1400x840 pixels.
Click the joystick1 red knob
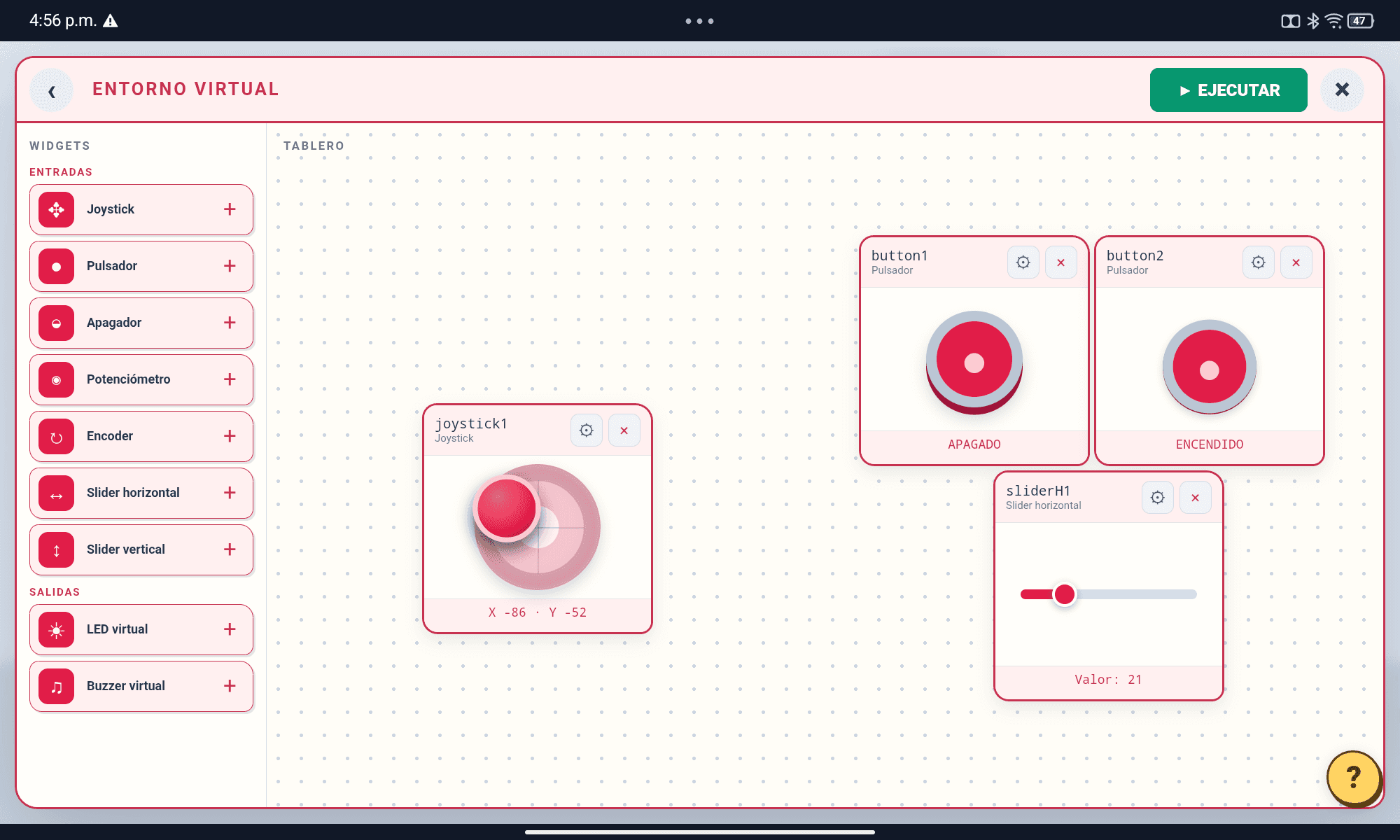[x=506, y=508]
